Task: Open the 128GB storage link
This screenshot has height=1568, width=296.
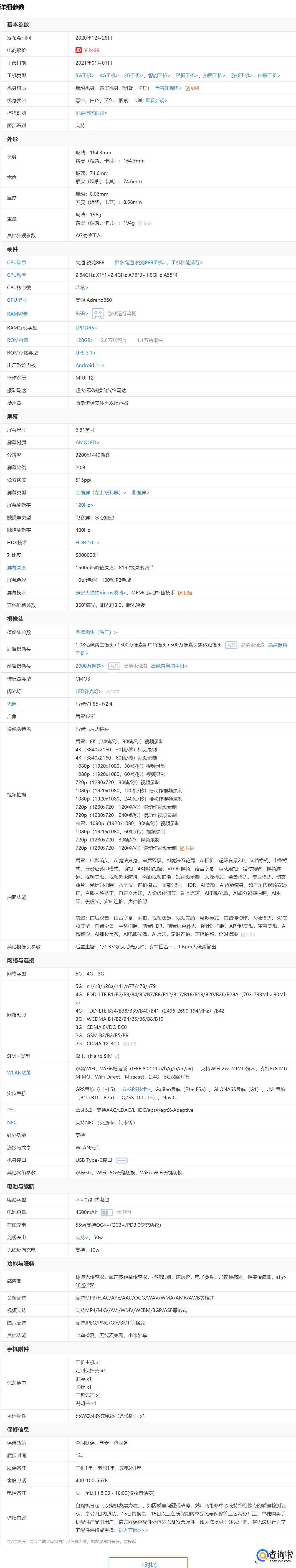Action: (85, 340)
